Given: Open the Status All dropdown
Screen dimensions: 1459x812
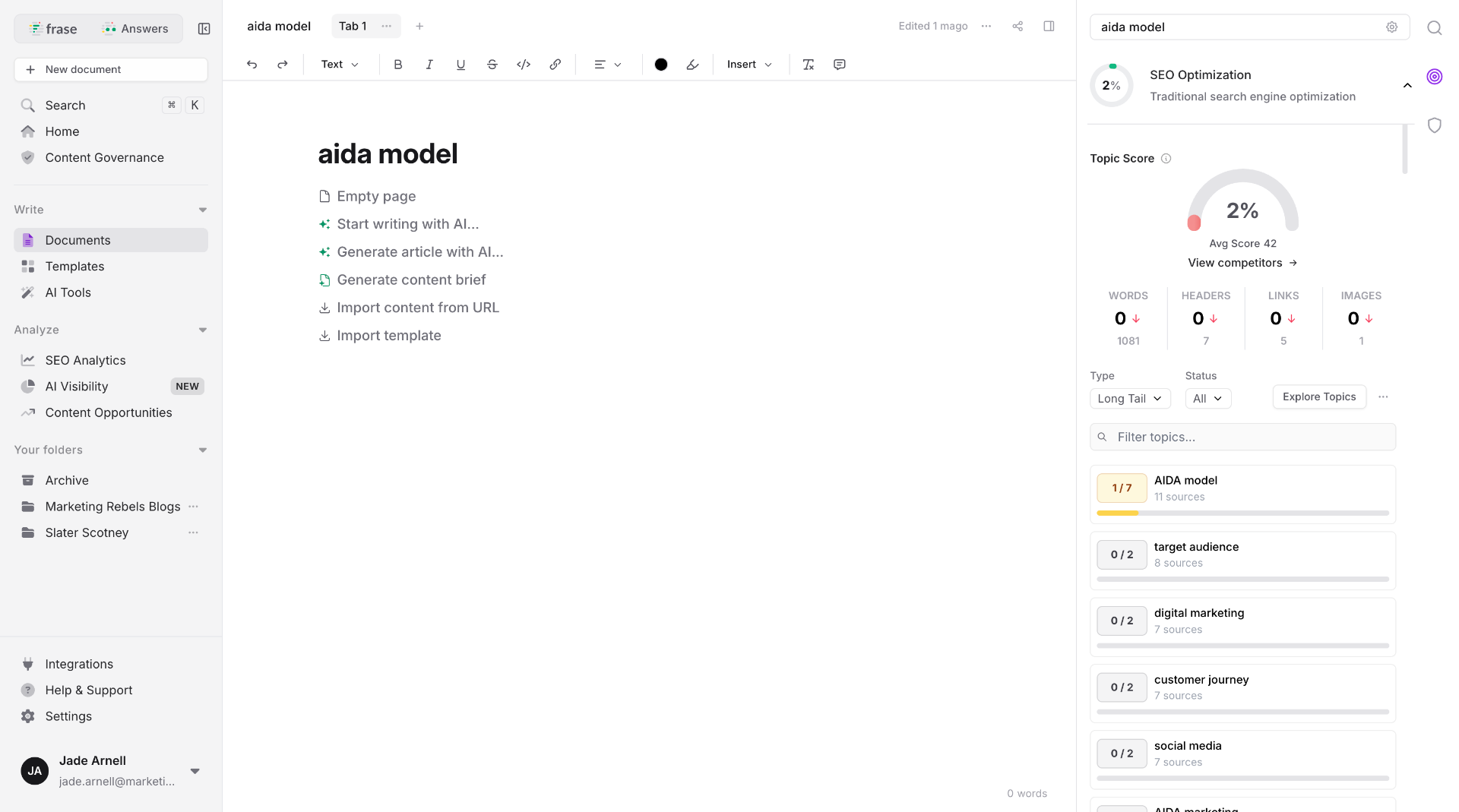Looking at the screenshot, I should [1208, 399].
